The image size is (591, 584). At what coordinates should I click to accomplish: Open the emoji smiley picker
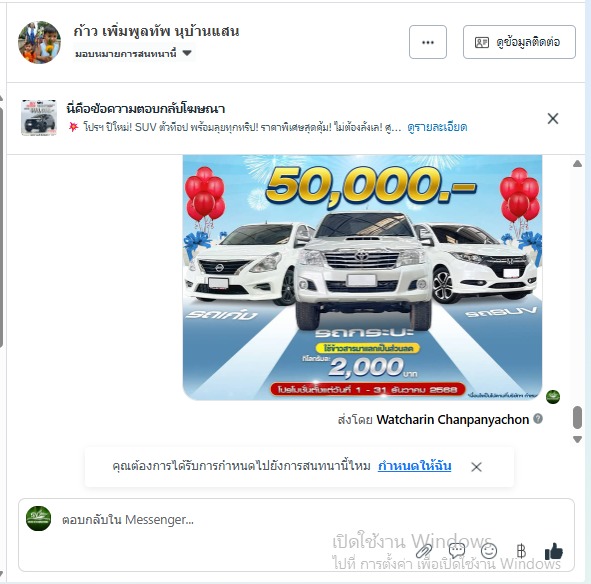pos(489,551)
